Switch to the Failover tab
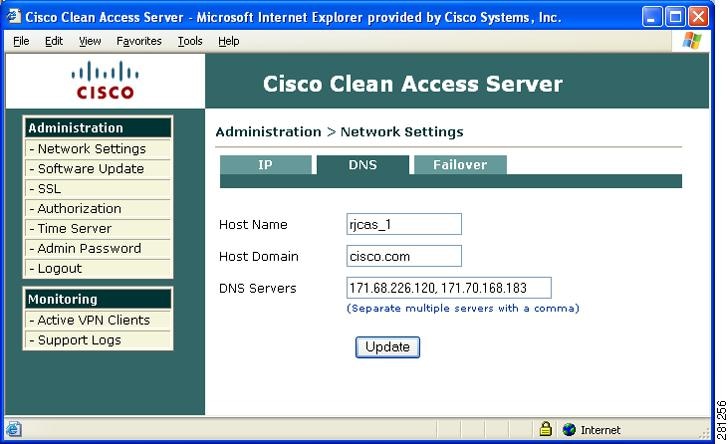 (460, 165)
